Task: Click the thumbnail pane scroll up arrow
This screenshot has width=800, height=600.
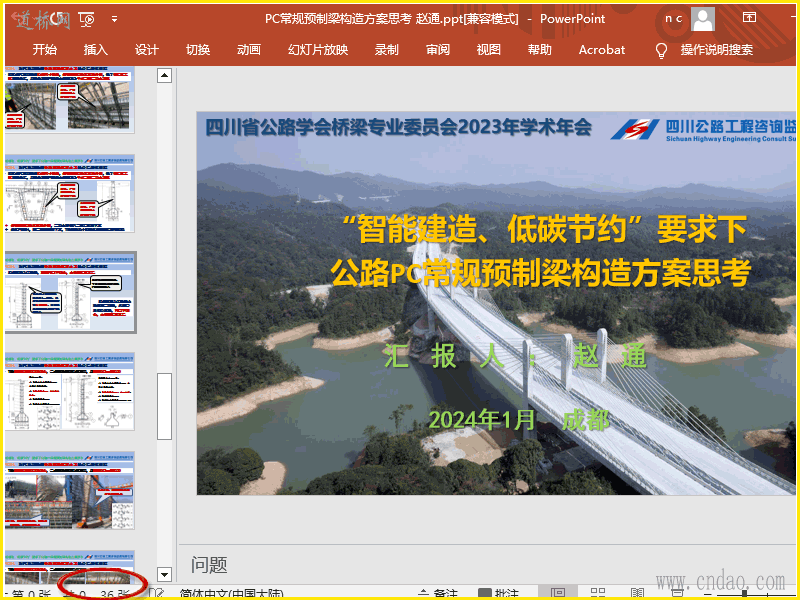Action: 164,76
